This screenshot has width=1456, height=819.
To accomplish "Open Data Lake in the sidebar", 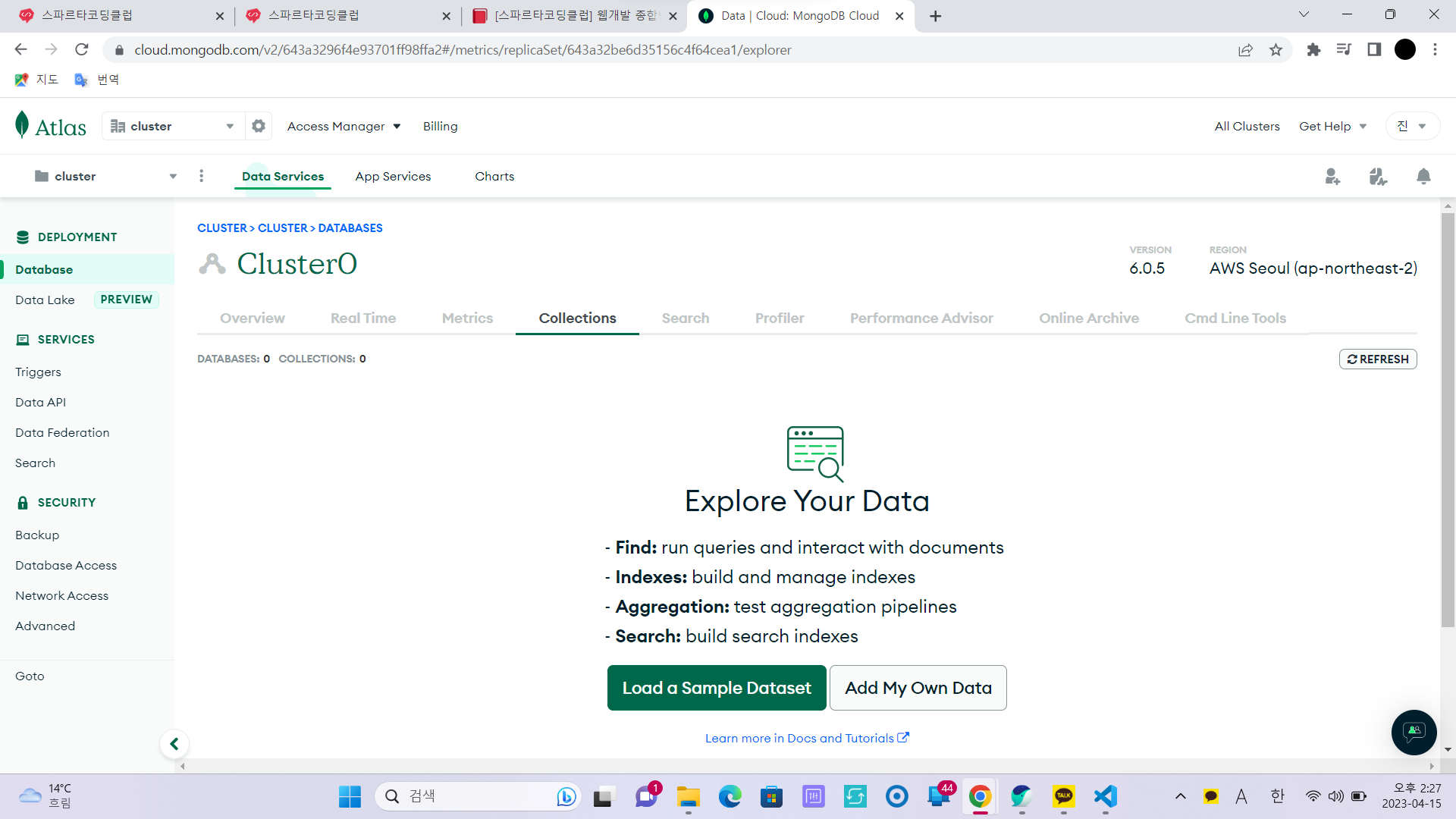I will click(45, 300).
